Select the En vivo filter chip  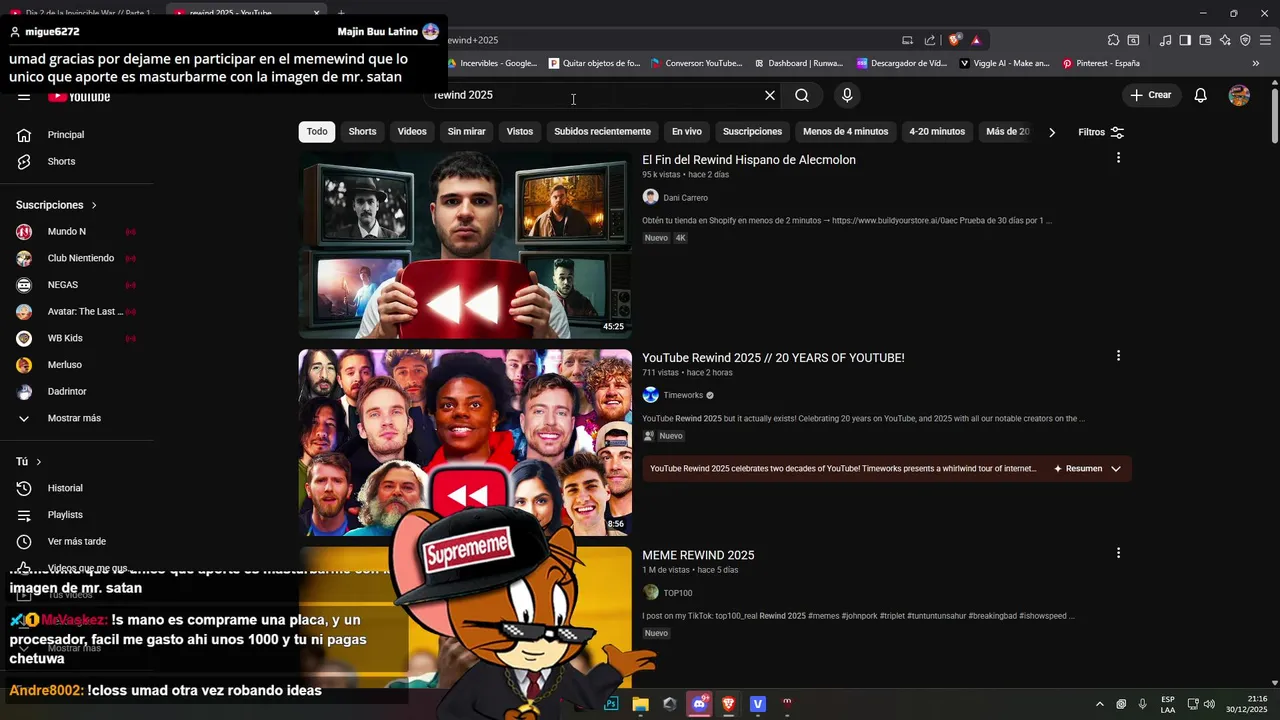(x=686, y=132)
